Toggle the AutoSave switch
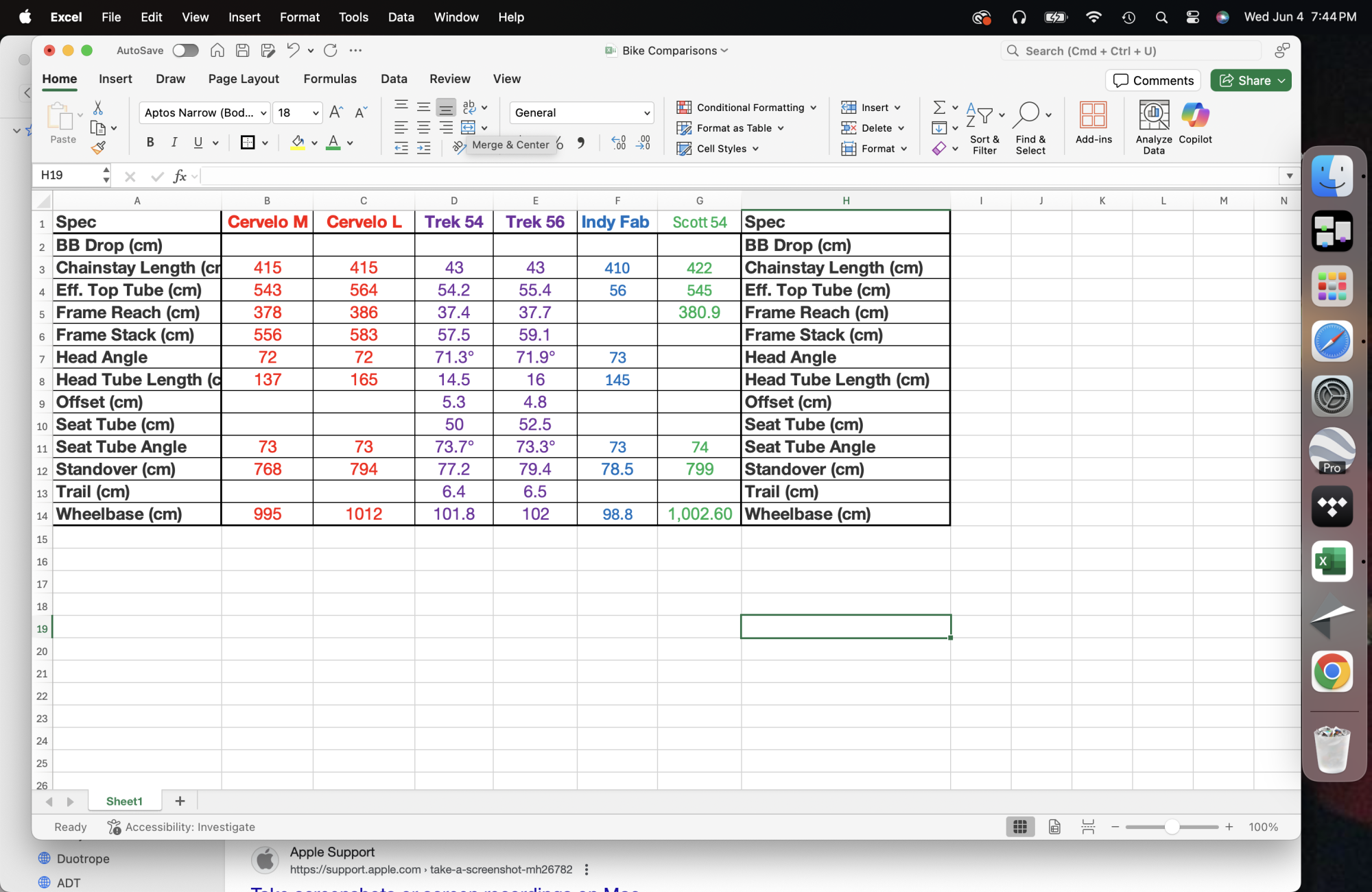This screenshot has height=892, width=1372. tap(185, 50)
